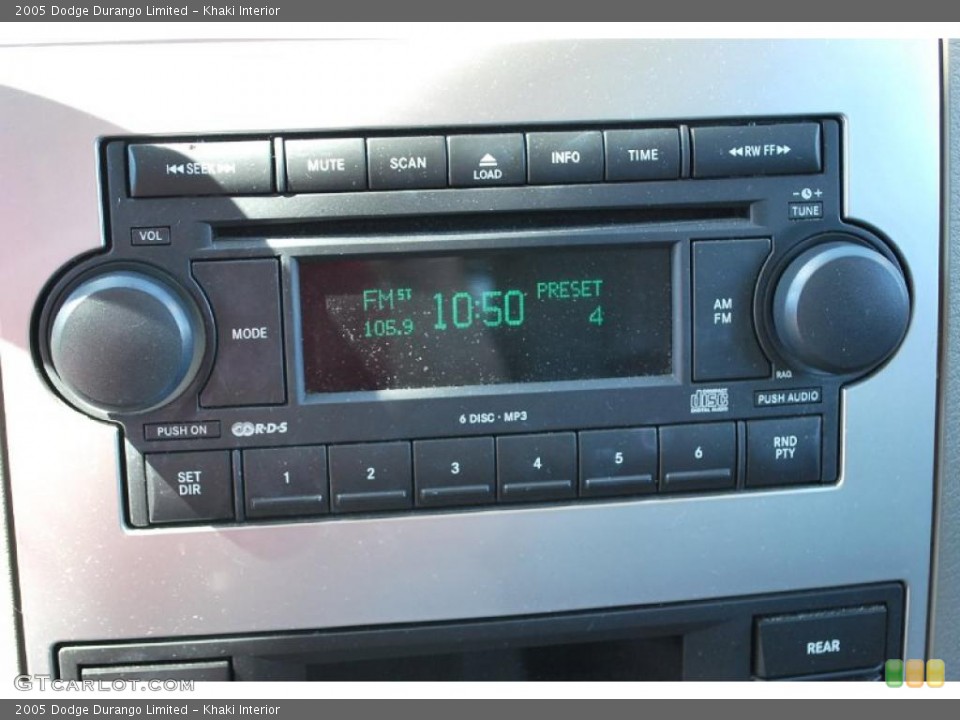The width and height of the screenshot is (960, 720).
Task: Click the PRESET label on the display
Action: coord(569,290)
